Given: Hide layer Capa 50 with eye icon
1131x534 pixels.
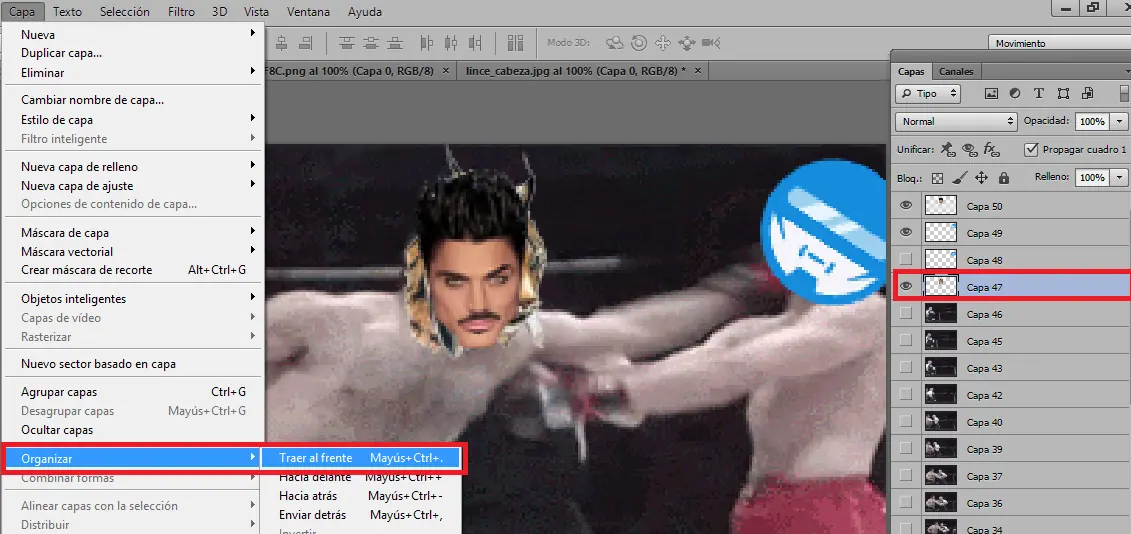Looking at the screenshot, I should pos(907,206).
